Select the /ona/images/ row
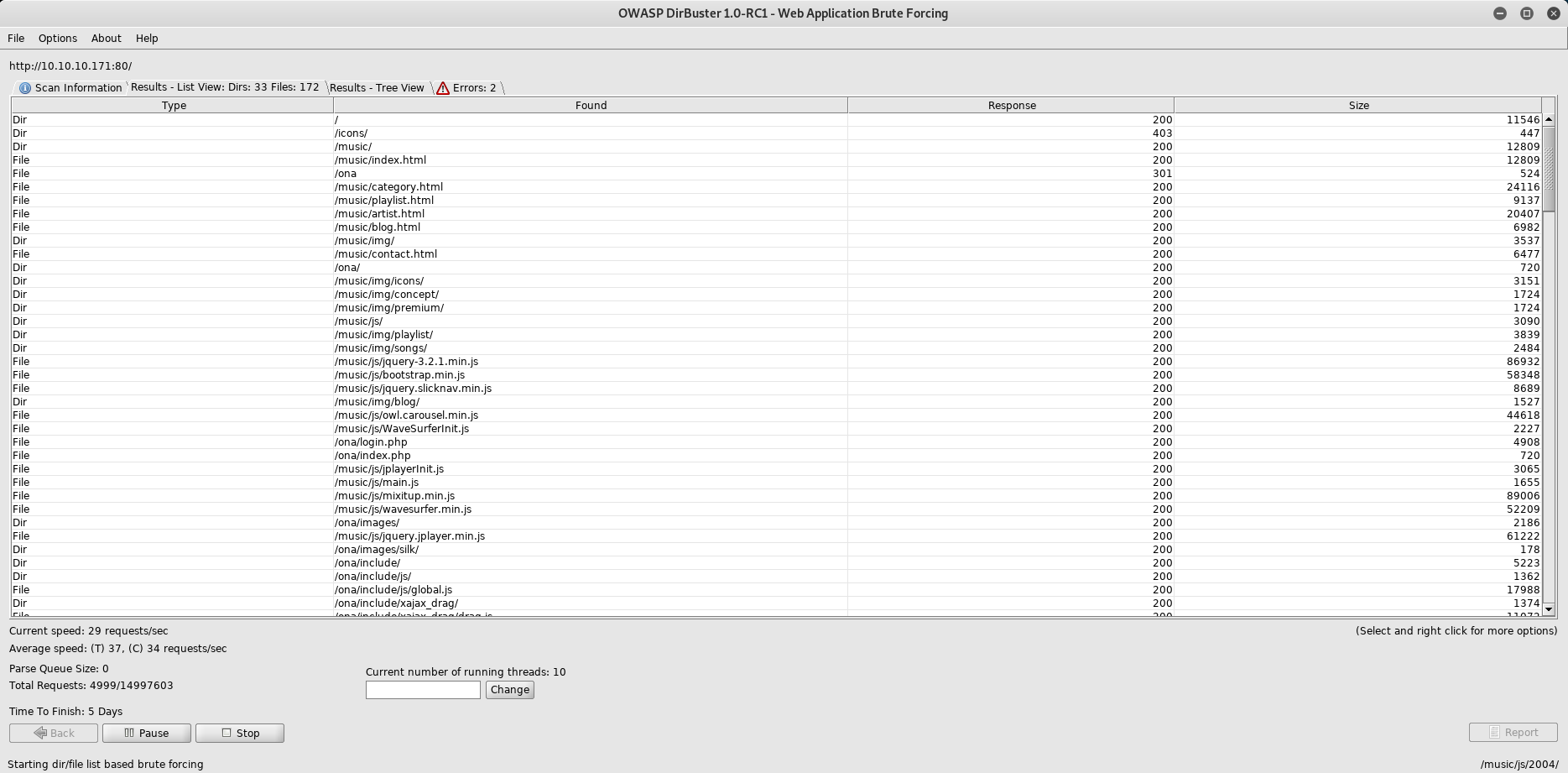Viewport: 1568px width, 773px height. click(776, 522)
